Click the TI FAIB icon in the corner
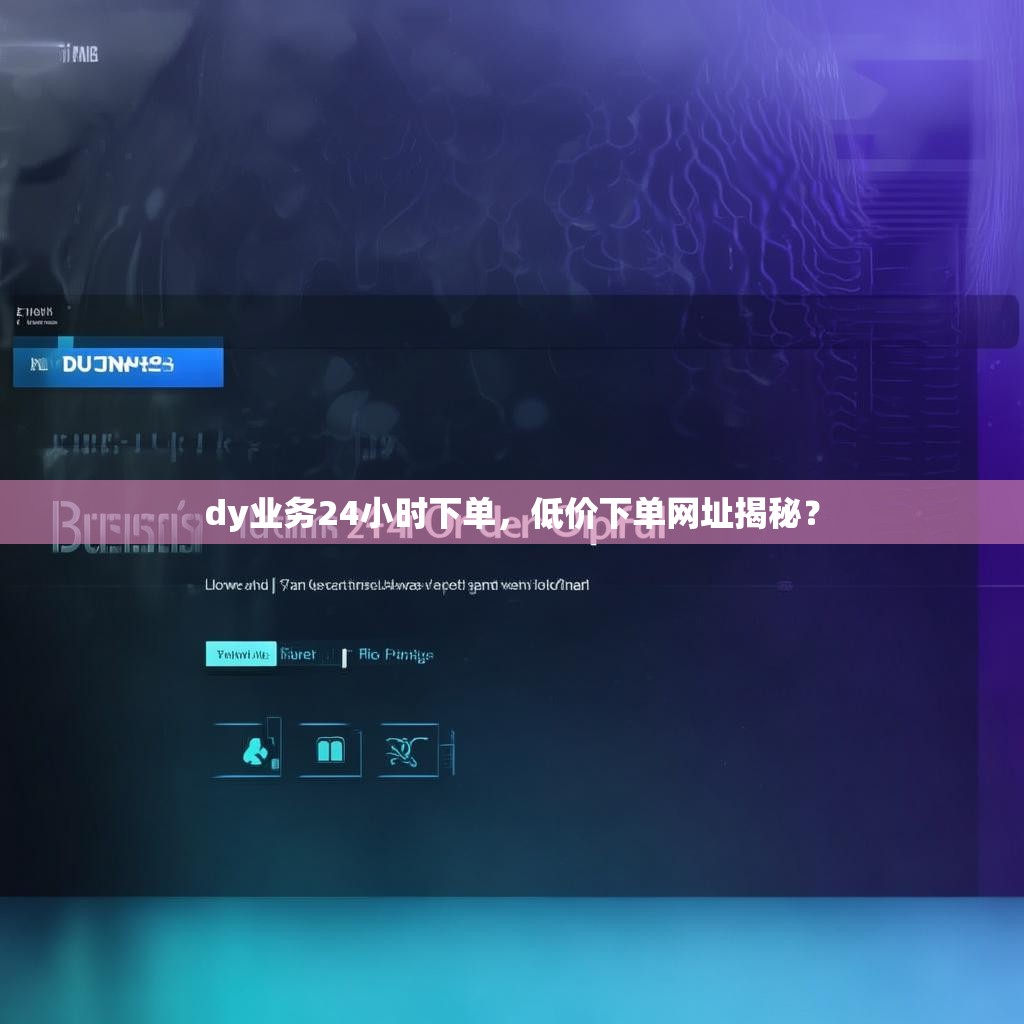This screenshot has width=1024, height=1024. pos(80,50)
